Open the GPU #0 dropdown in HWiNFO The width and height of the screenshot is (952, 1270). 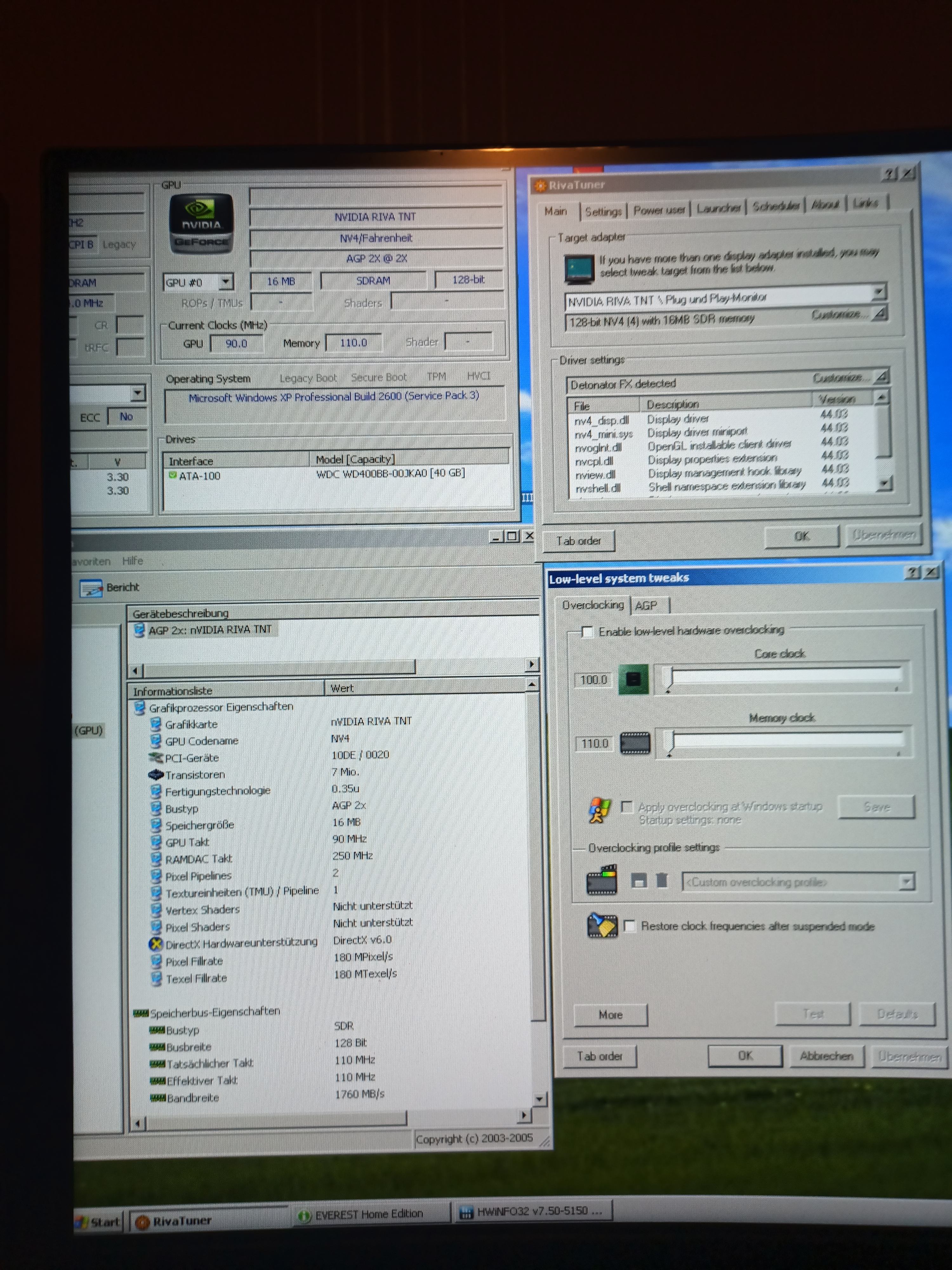[226, 281]
